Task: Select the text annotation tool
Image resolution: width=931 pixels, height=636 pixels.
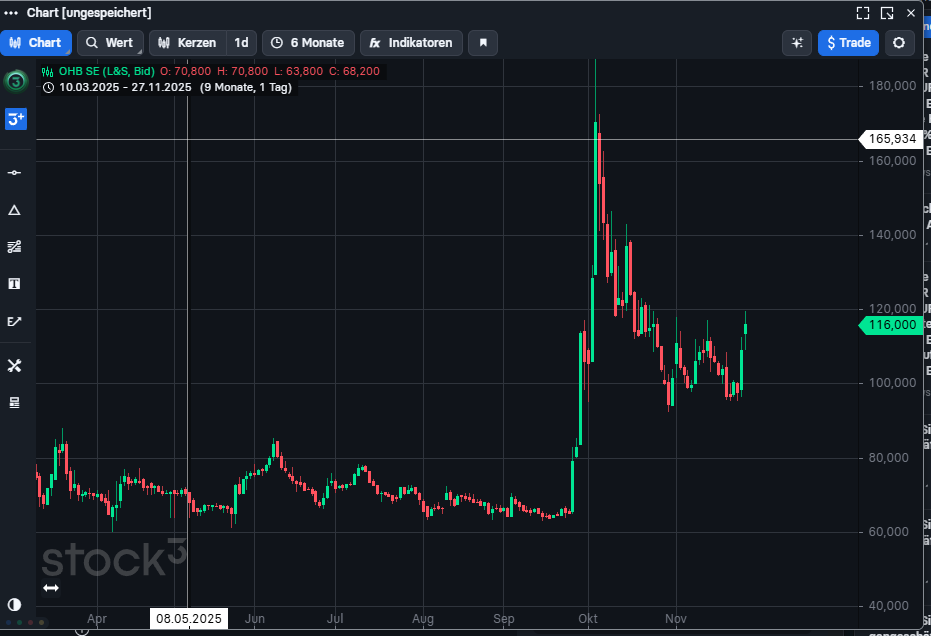Action: [15, 284]
